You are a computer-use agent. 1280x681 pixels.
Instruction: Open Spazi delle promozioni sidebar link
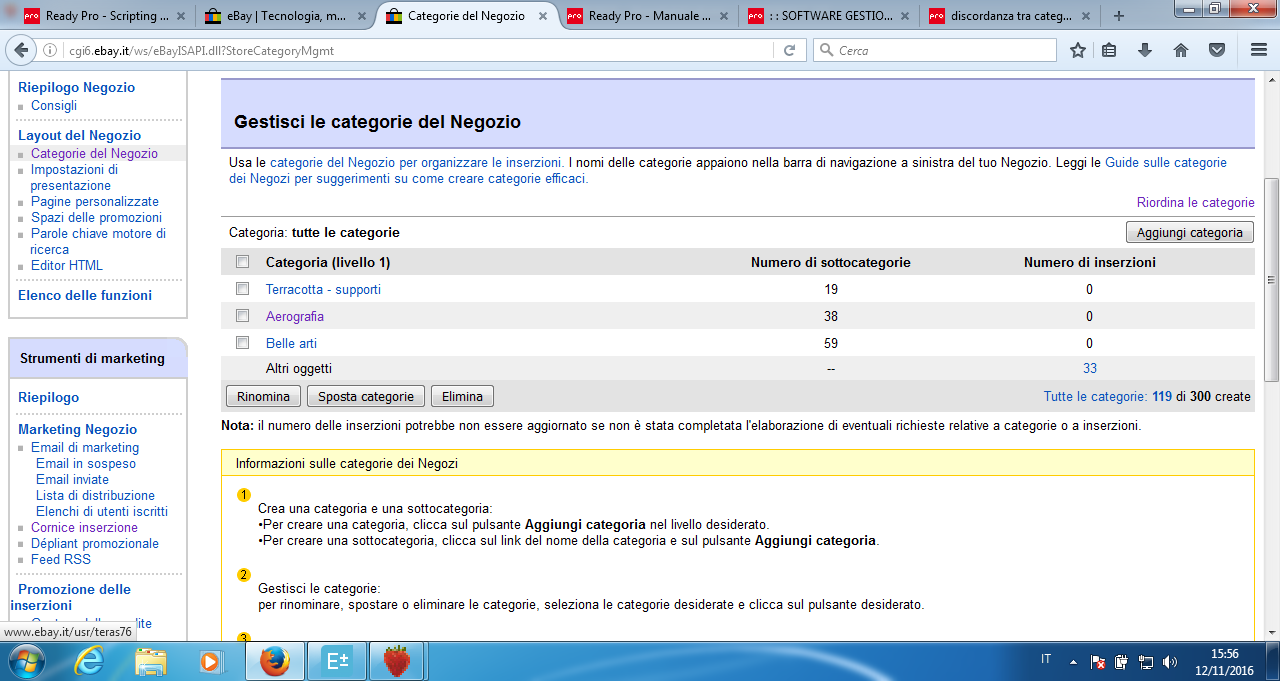point(96,217)
